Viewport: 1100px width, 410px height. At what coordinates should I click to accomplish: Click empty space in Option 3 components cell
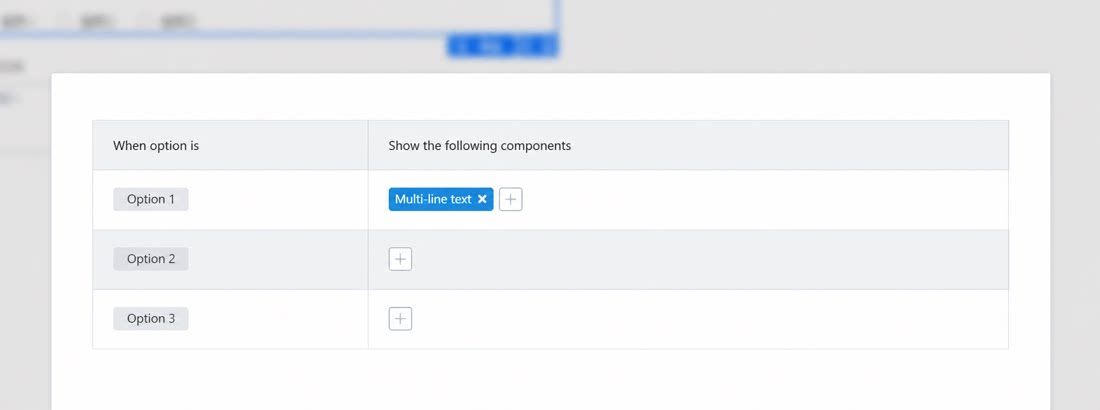709,319
